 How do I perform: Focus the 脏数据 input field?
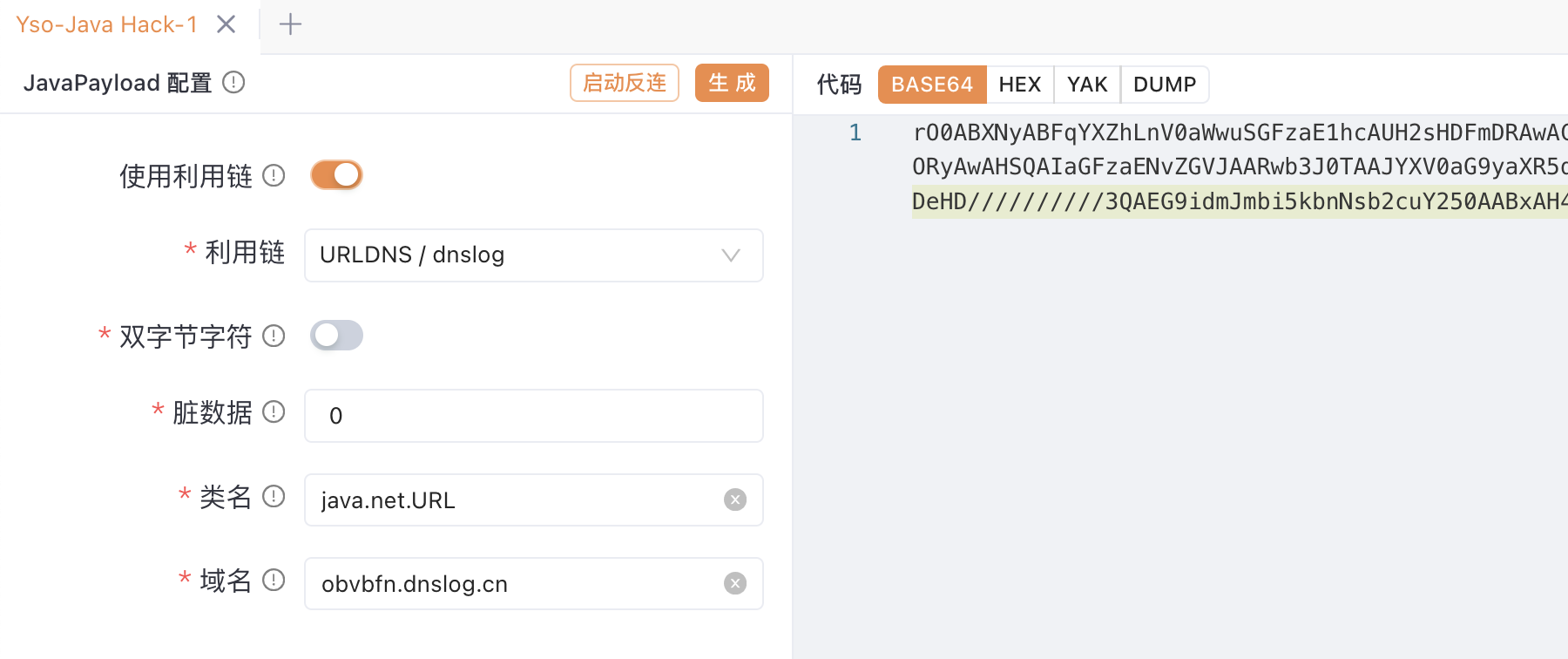pyautogui.click(x=533, y=416)
